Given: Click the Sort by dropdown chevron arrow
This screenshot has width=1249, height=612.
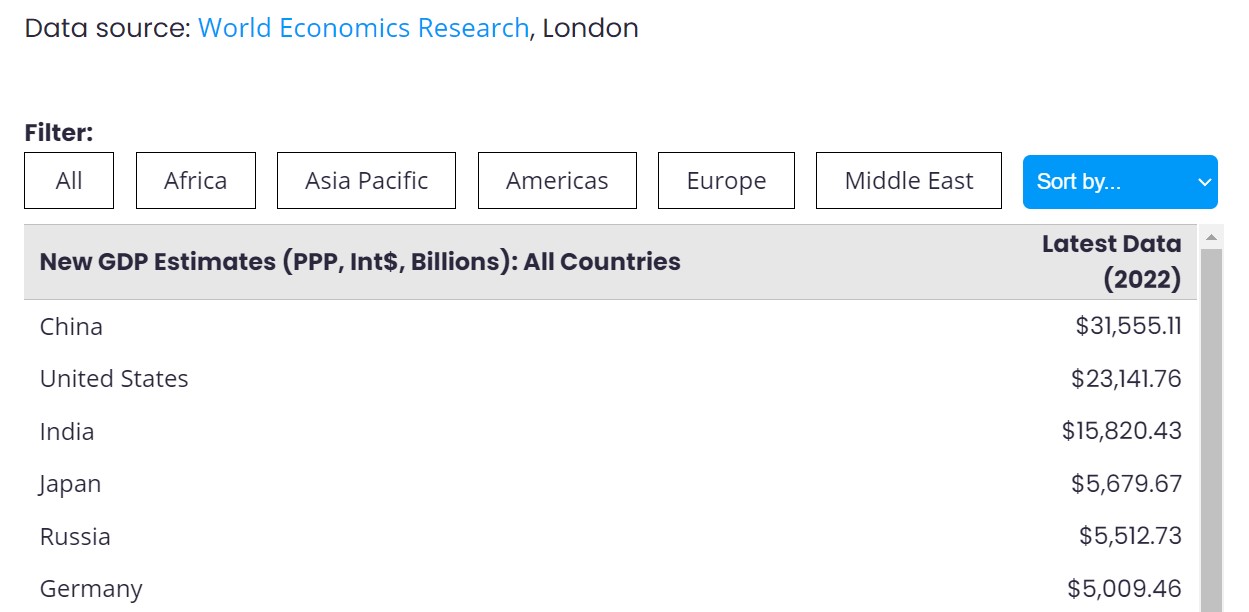Looking at the screenshot, I should 1204,182.
